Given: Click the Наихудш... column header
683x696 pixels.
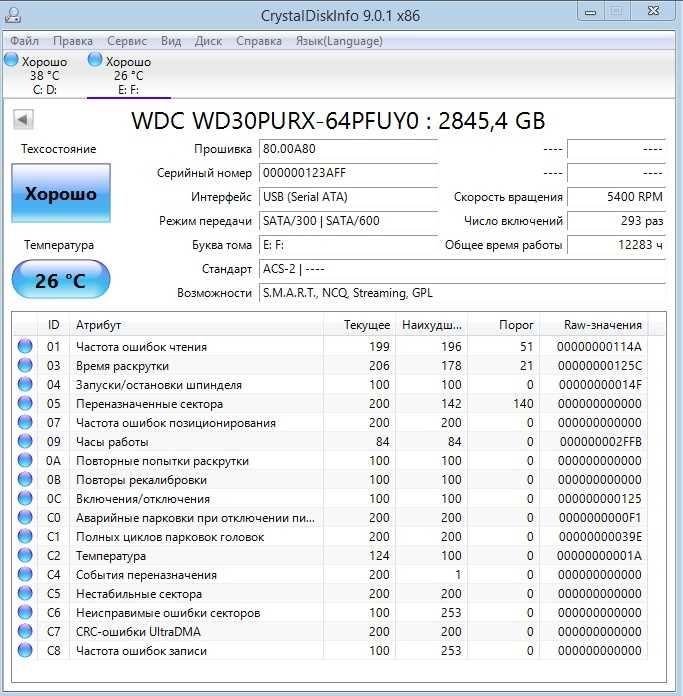Looking at the screenshot, I should tap(431, 325).
